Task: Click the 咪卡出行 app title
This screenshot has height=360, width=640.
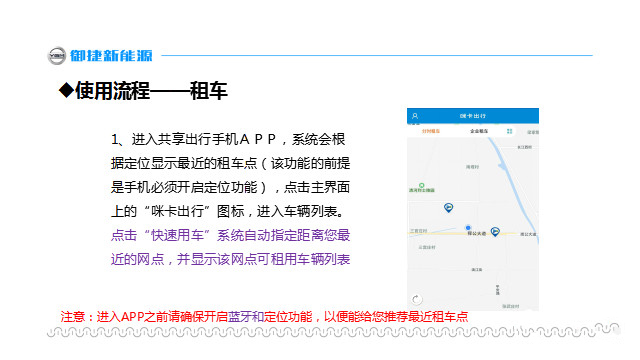Action: [x=473, y=116]
